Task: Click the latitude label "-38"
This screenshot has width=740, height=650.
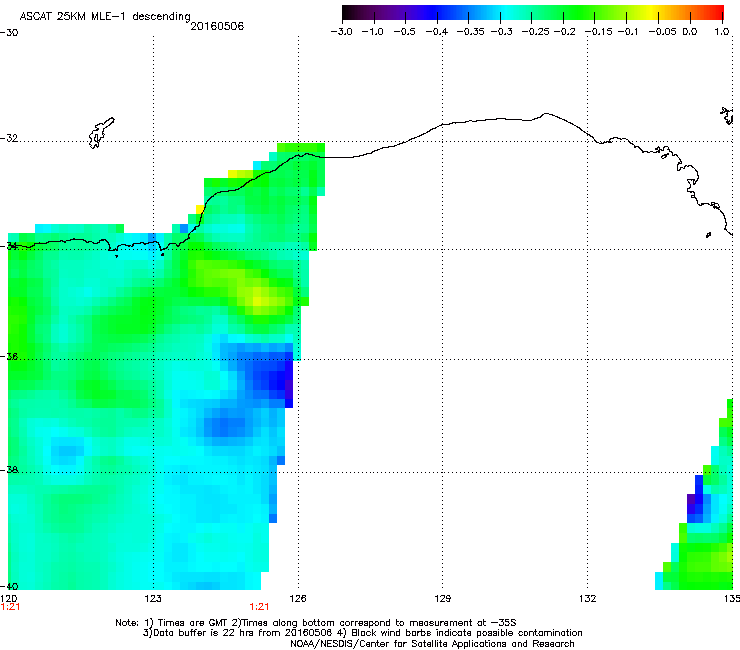Action: 9,470
